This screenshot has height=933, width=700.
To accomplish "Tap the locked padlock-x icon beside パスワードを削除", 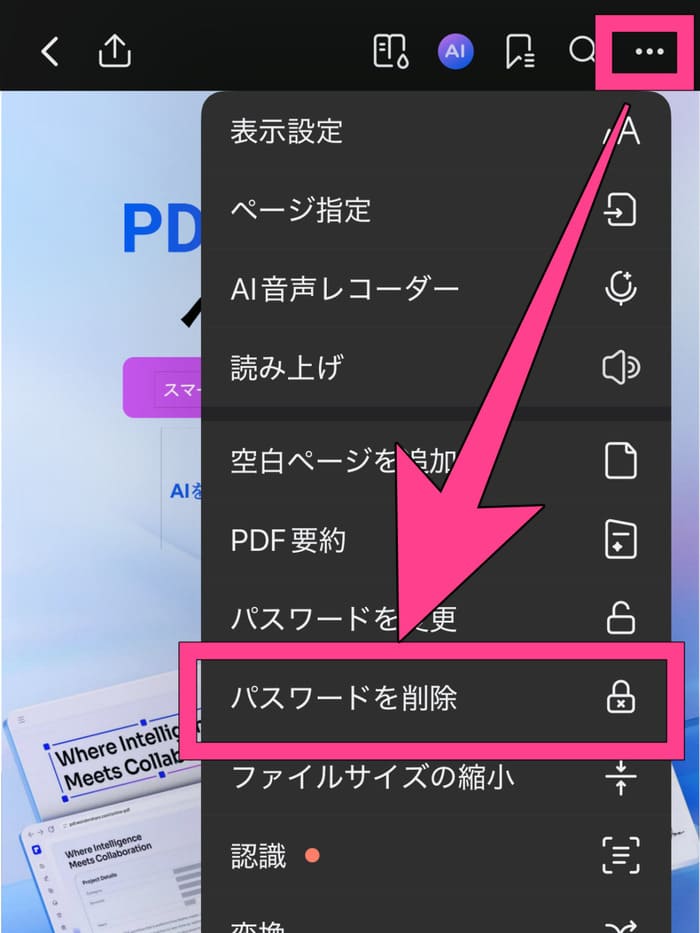I will (x=620, y=697).
